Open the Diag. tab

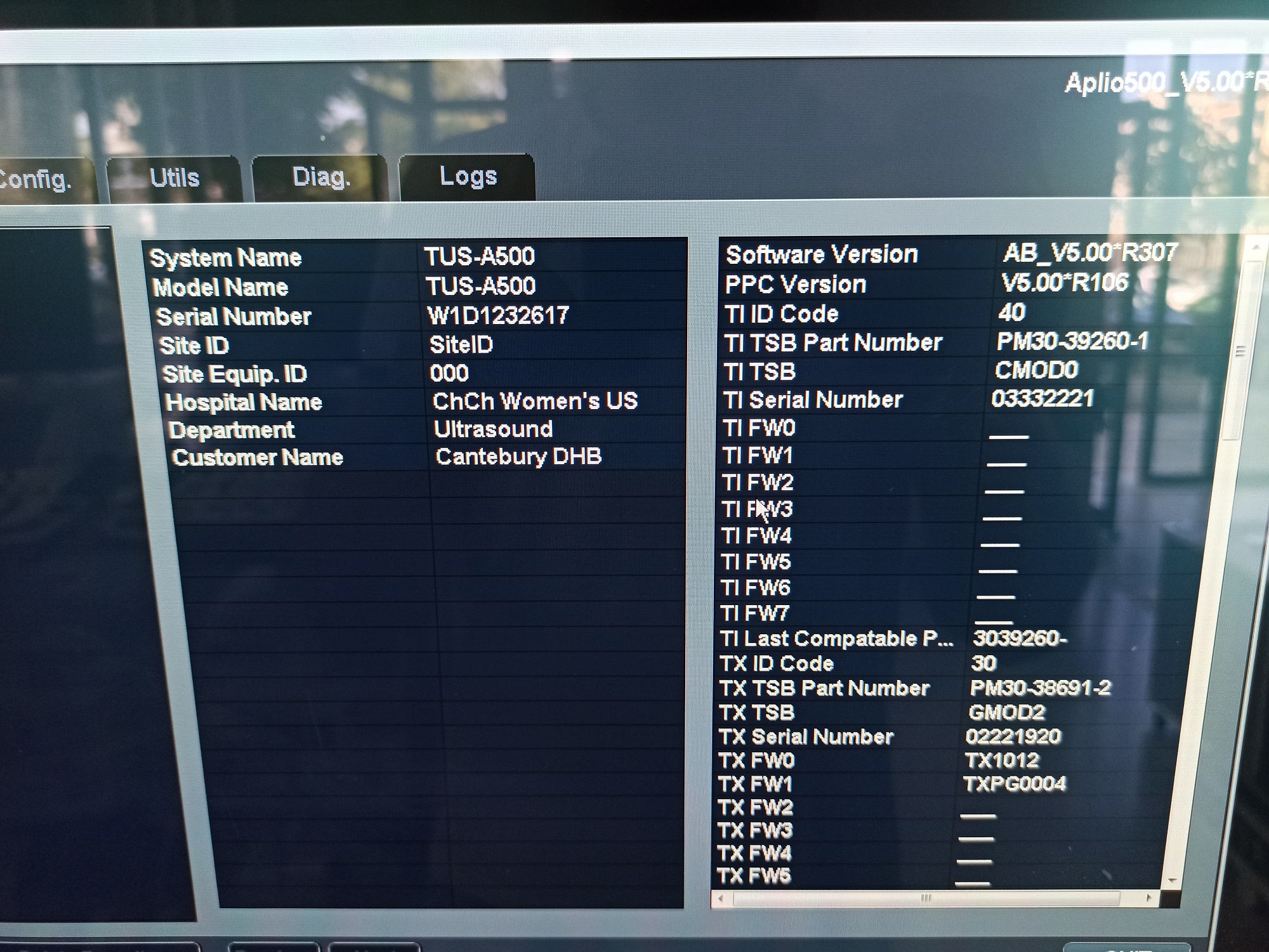click(x=321, y=177)
